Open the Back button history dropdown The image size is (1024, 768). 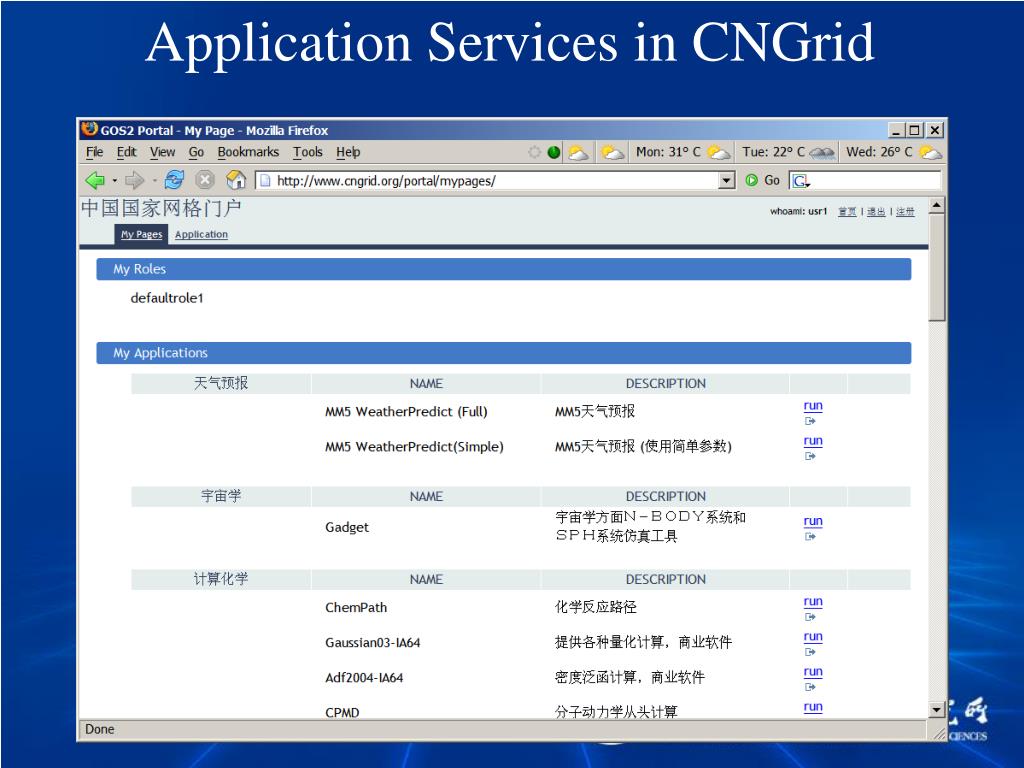point(114,180)
